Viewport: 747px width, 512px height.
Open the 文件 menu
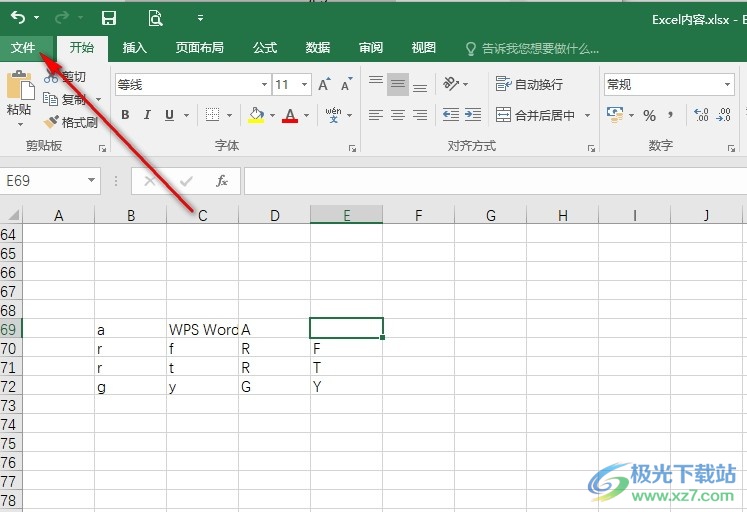[x=23, y=48]
